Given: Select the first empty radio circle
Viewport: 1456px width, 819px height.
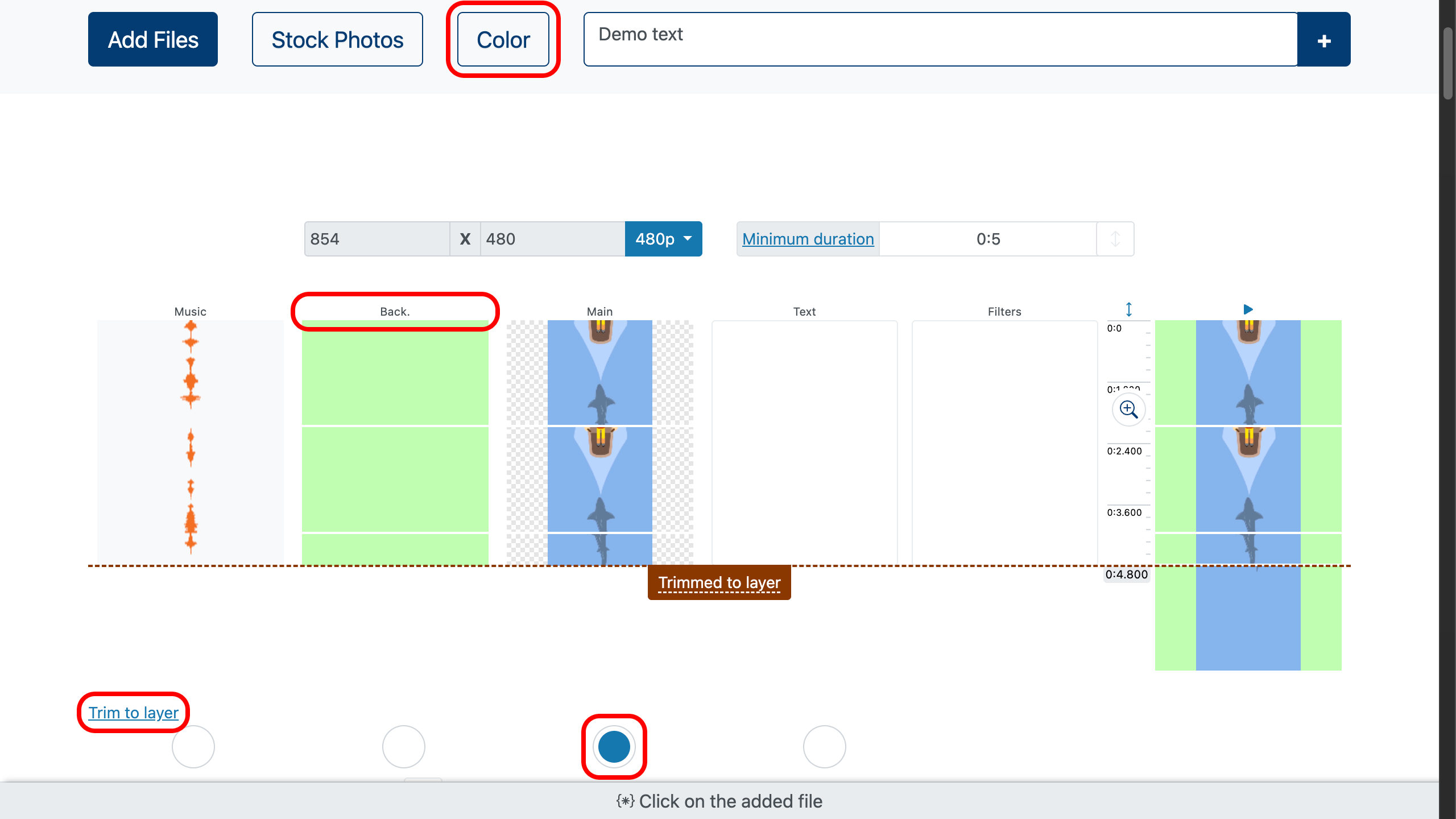Looking at the screenshot, I should point(193,746).
